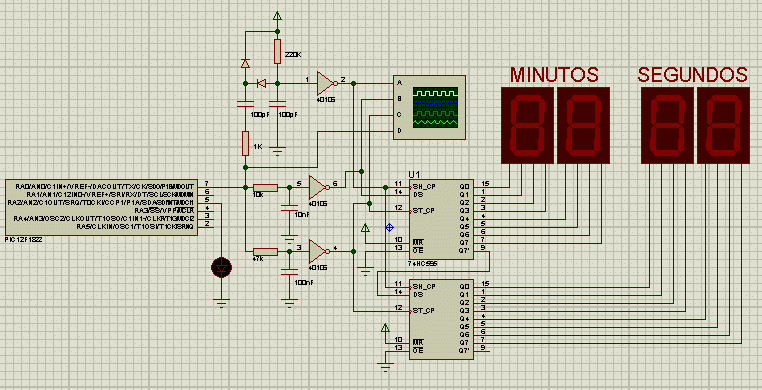Image resolution: width=762 pixels, height=390 pixels.
Task: Select the last SEGUNDOS seven-segment display
Action: click(723, 125)
